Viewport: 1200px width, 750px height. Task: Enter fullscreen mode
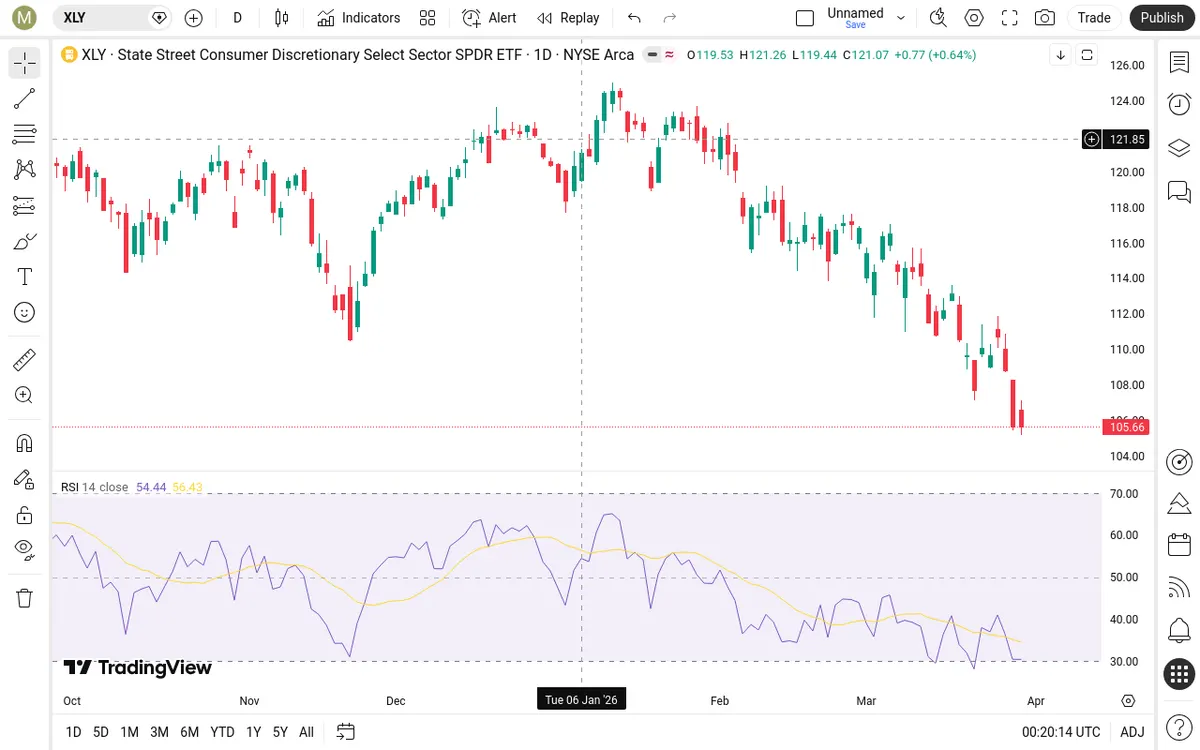pos(1010,18)
